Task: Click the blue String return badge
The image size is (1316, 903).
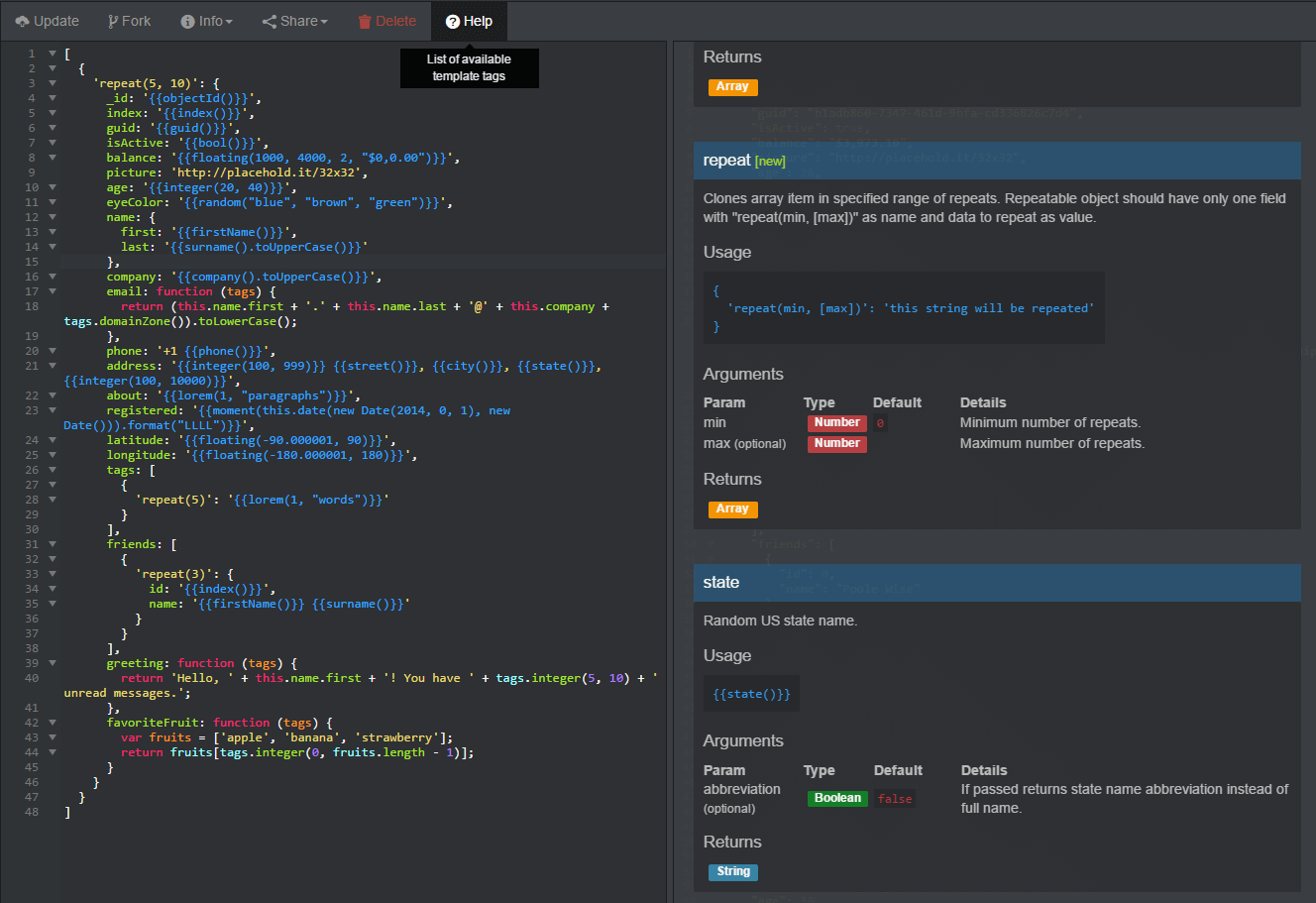Action: [733, 872]
